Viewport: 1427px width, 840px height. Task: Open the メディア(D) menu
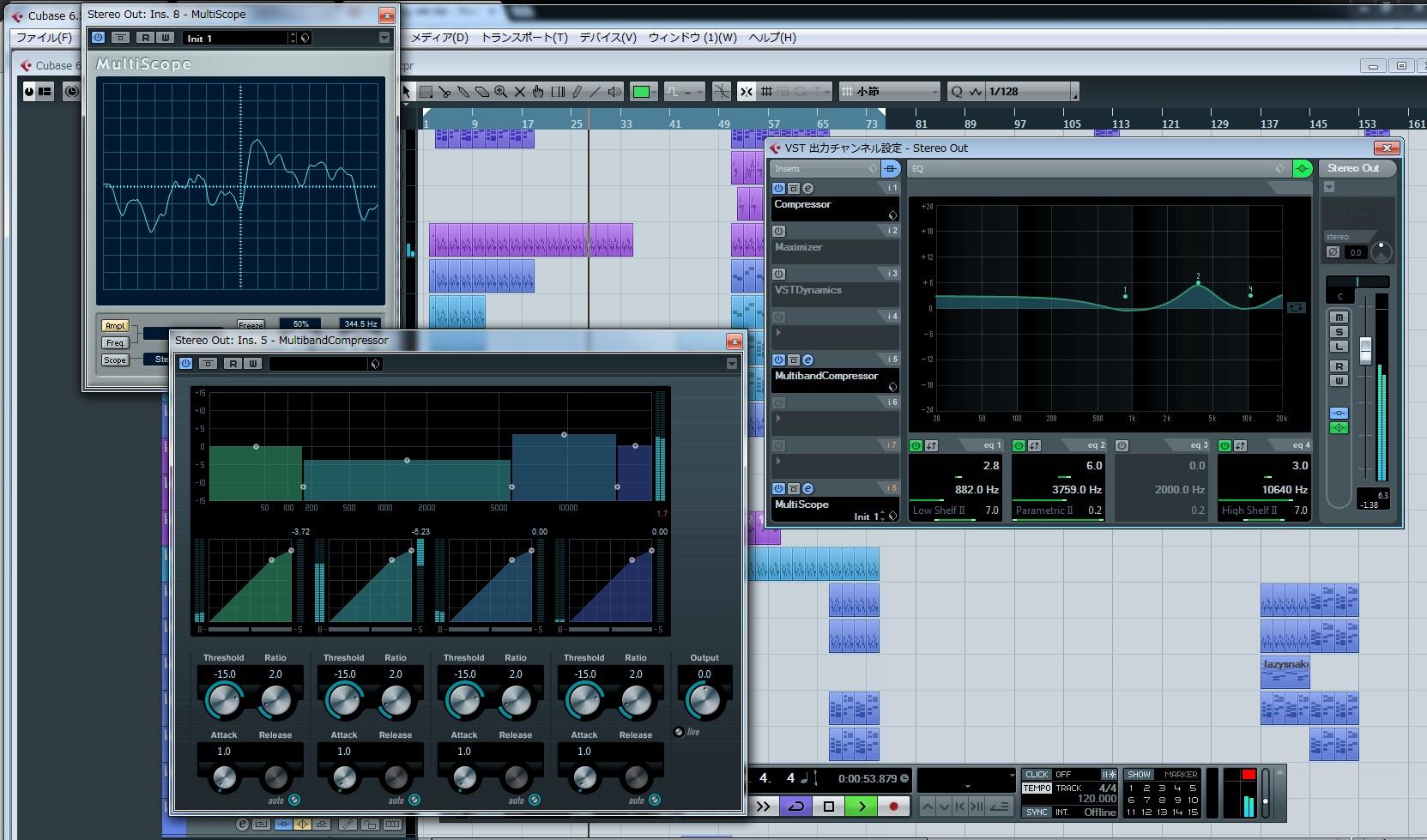tap(439, 38)
